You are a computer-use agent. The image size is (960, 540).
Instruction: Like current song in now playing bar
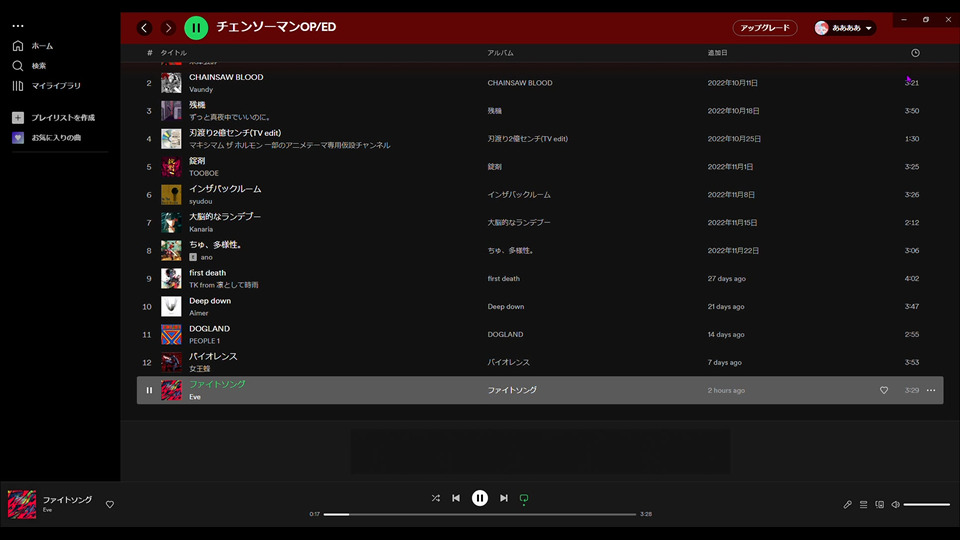(x=110, y=504)
